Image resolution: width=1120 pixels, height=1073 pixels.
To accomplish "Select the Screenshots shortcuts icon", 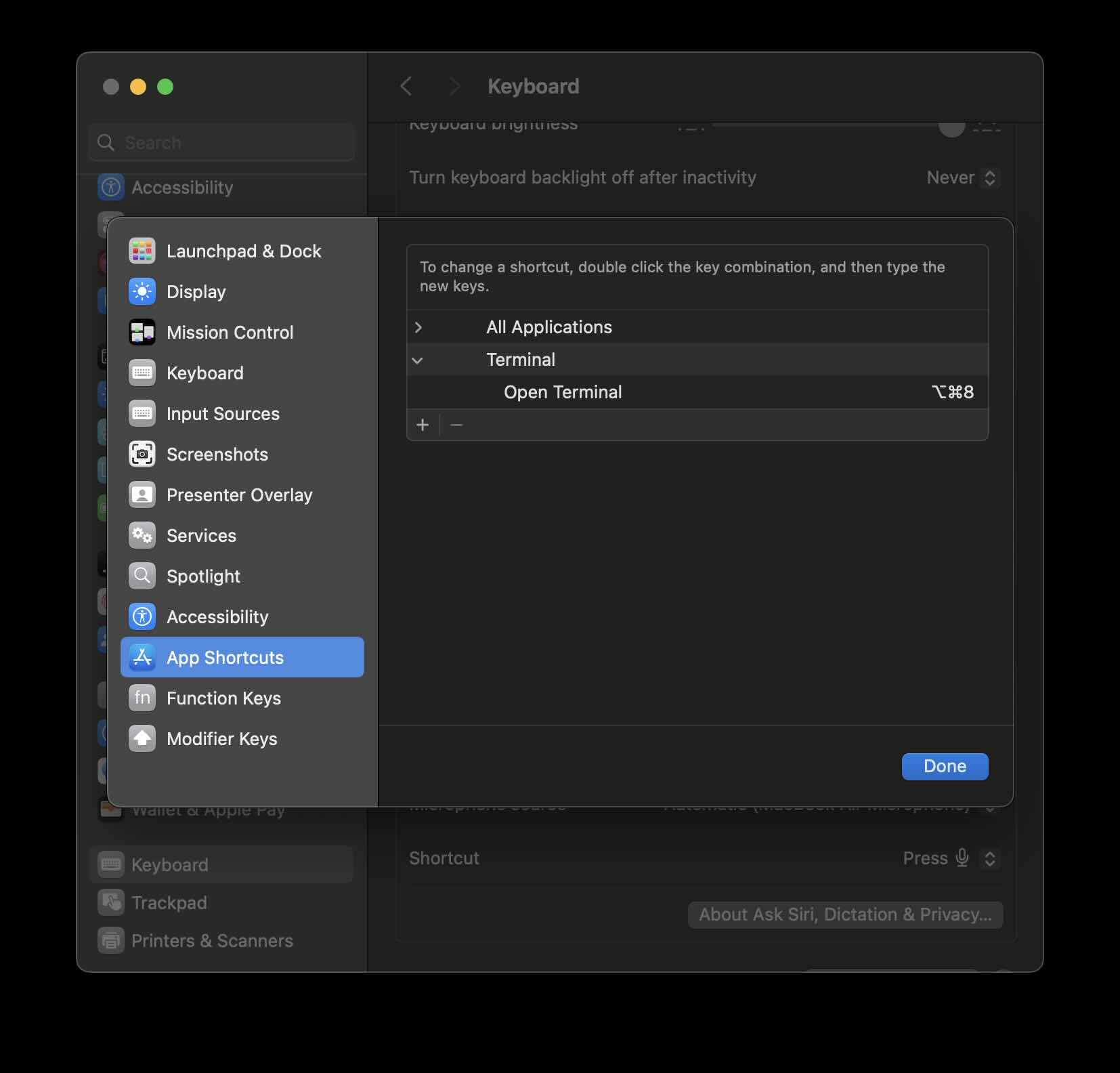I will point(142,454).
